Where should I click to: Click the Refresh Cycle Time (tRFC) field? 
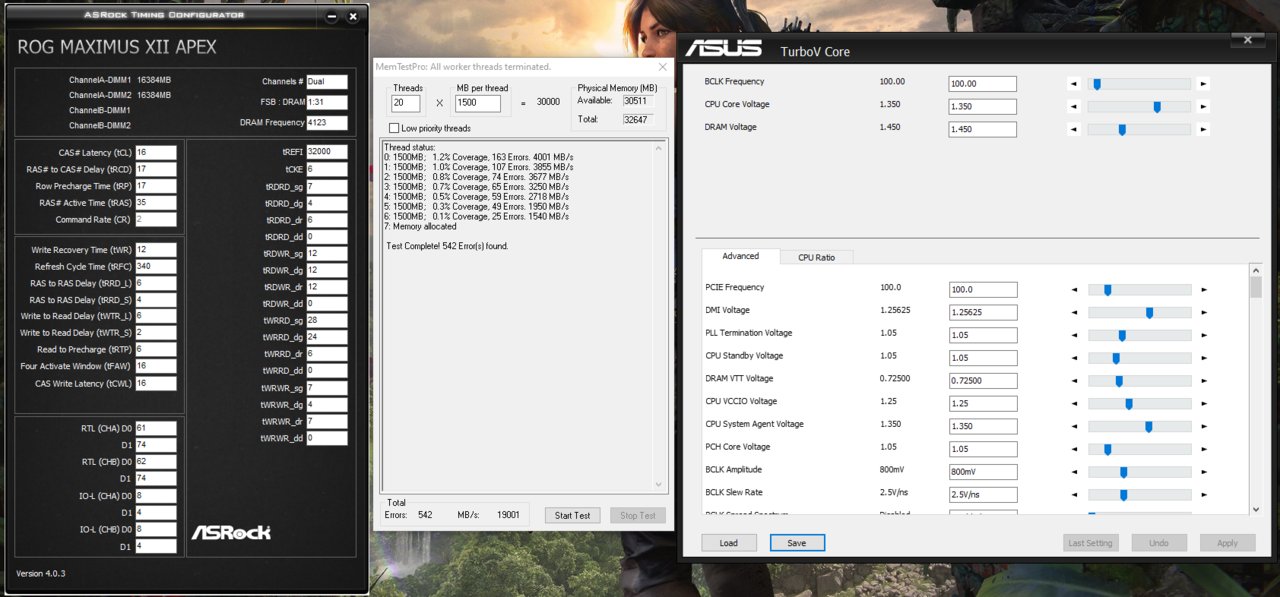(156, 266)
